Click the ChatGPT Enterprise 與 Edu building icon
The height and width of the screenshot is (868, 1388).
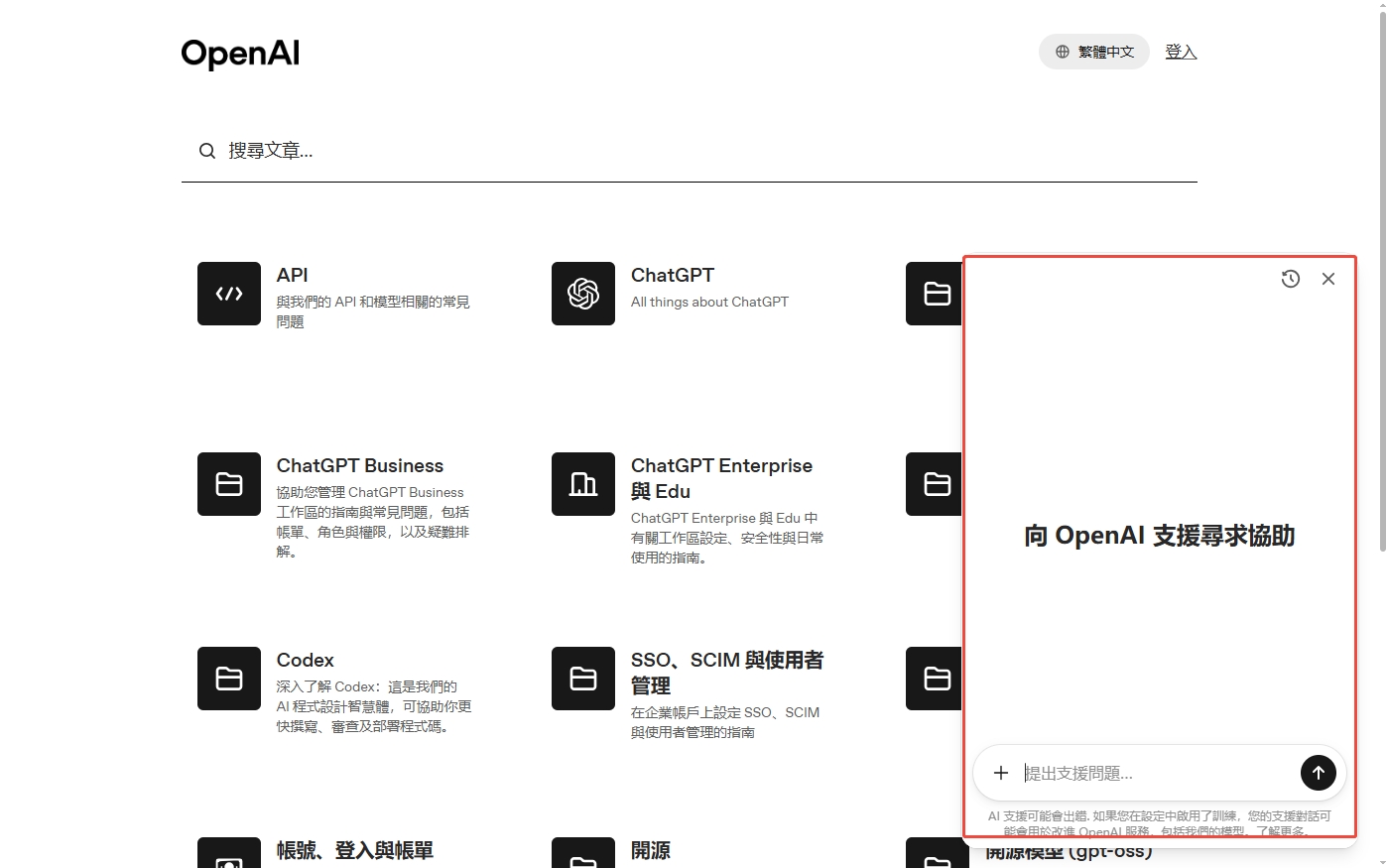point(583,484)
